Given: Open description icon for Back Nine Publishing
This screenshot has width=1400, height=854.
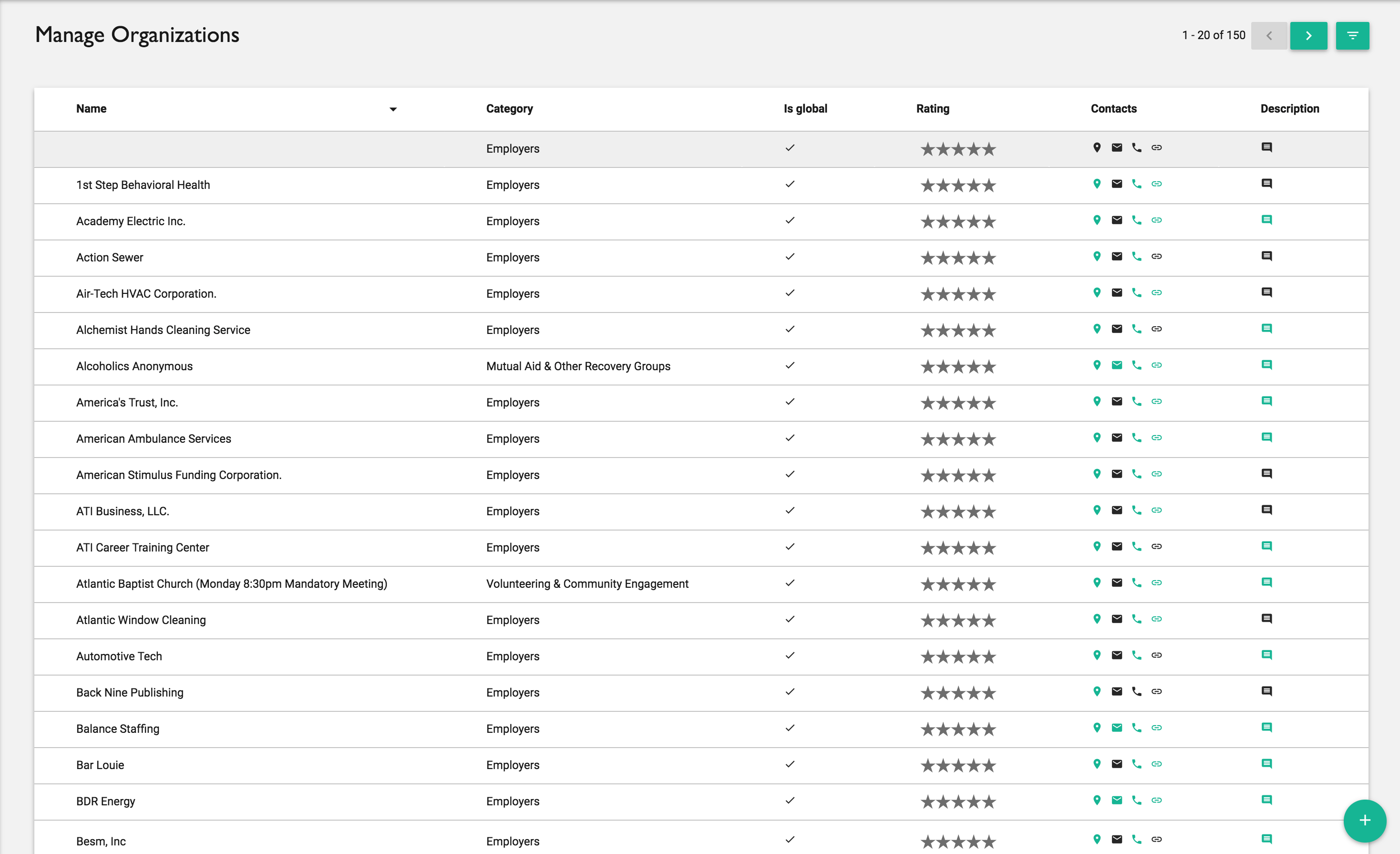Looking at the screenshot, I should pos(1266,691).
